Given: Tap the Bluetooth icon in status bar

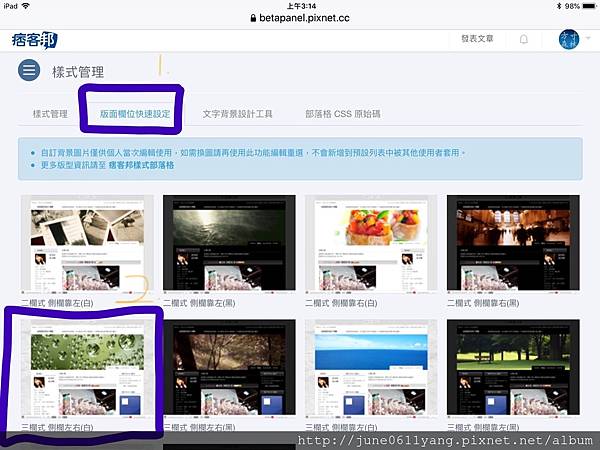Looking at the screenshot, I should click(559, 6).
